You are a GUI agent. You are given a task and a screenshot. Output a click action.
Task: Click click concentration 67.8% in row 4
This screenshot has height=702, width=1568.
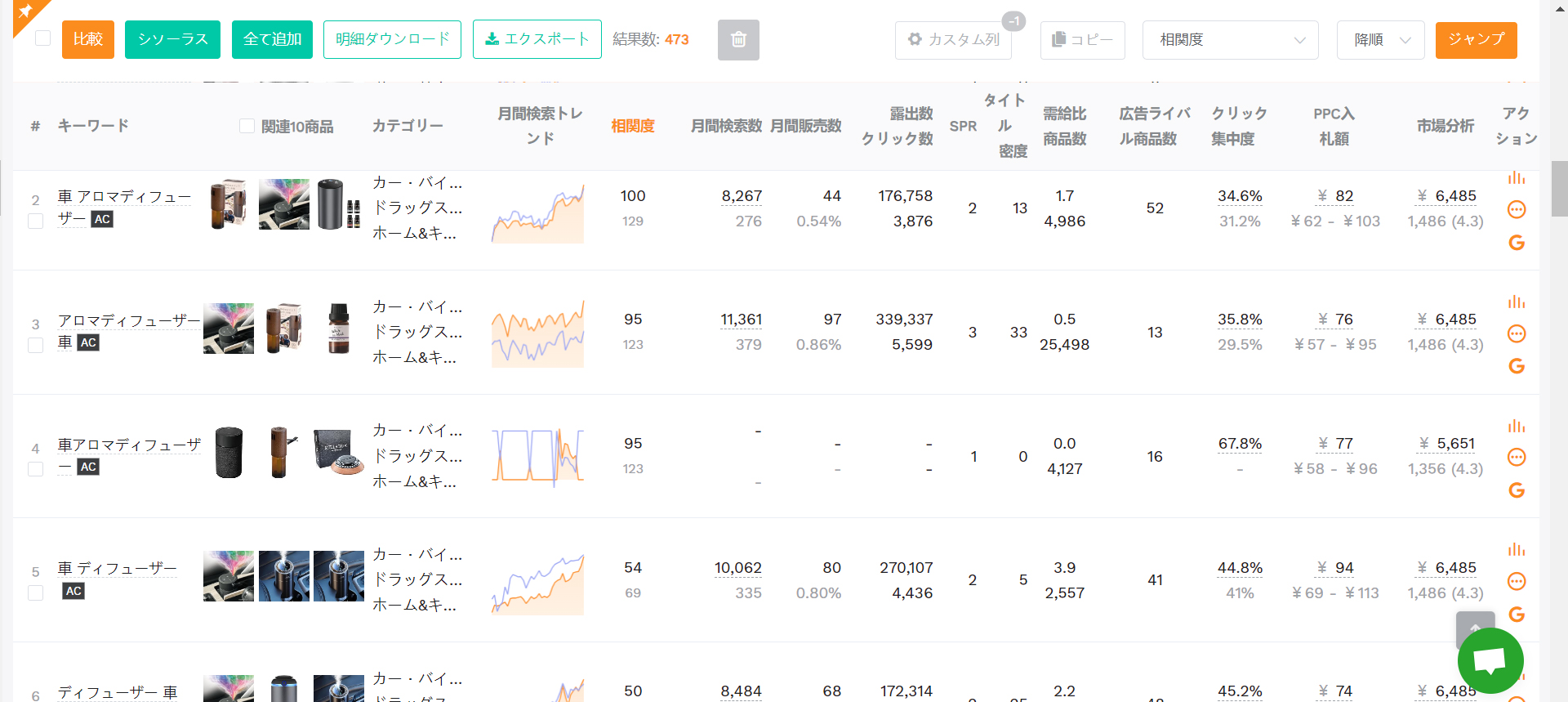tap(1240, 444)
